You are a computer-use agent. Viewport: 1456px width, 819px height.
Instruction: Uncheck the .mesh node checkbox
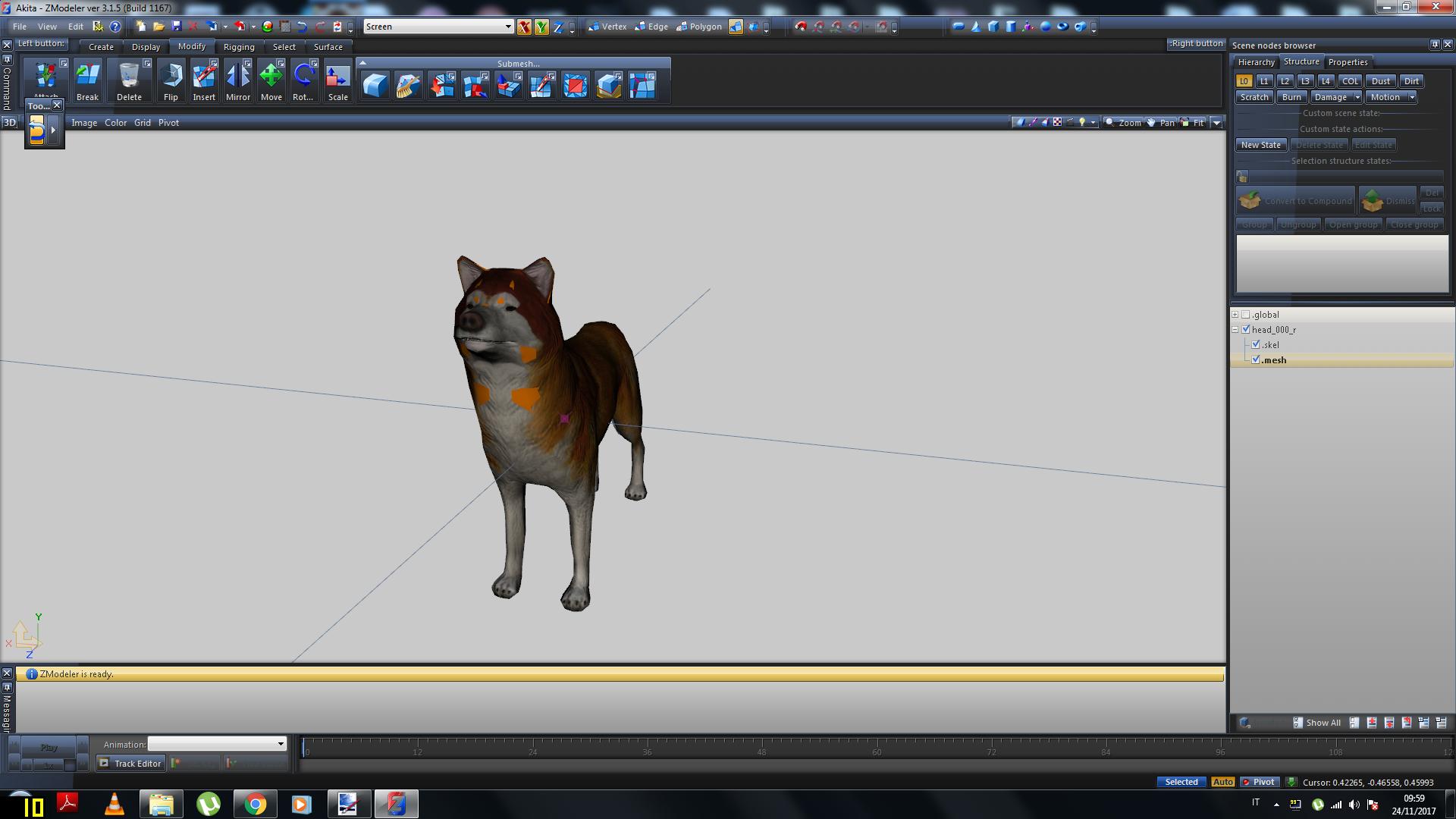[1256, 360]
